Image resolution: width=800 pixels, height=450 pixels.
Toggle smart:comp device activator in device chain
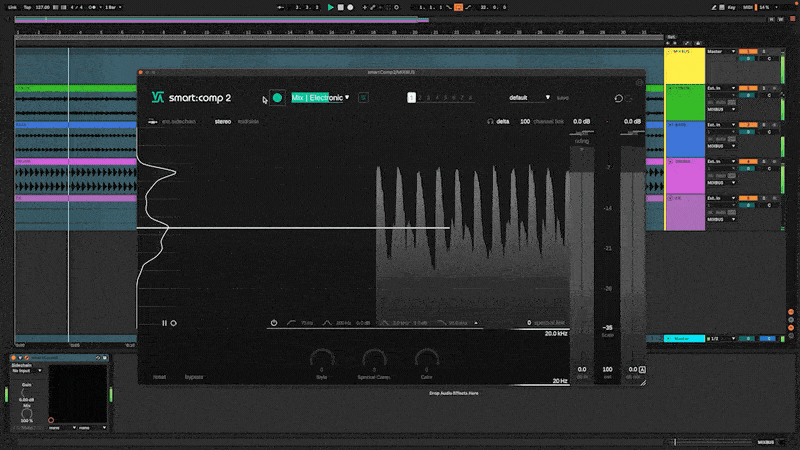[13, 358]
